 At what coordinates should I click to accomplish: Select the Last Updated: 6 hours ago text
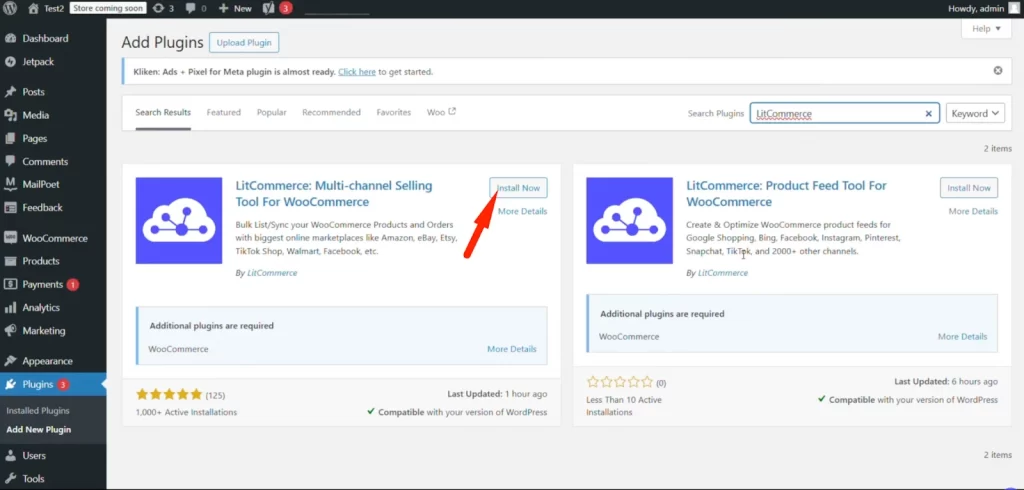946,382
